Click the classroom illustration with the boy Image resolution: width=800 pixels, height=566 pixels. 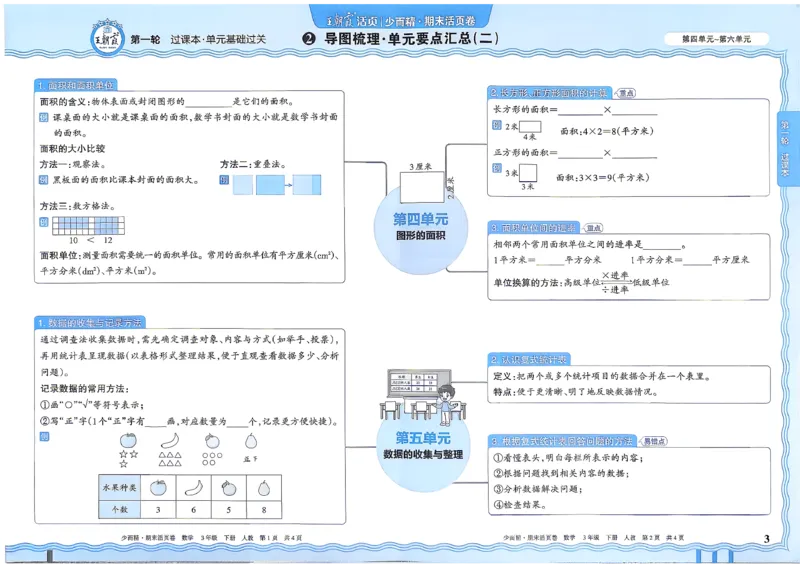422,397
